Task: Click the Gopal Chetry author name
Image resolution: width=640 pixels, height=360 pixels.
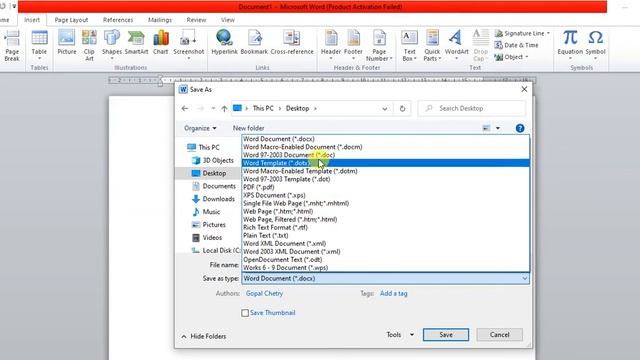Action: [x=264, y=293]
